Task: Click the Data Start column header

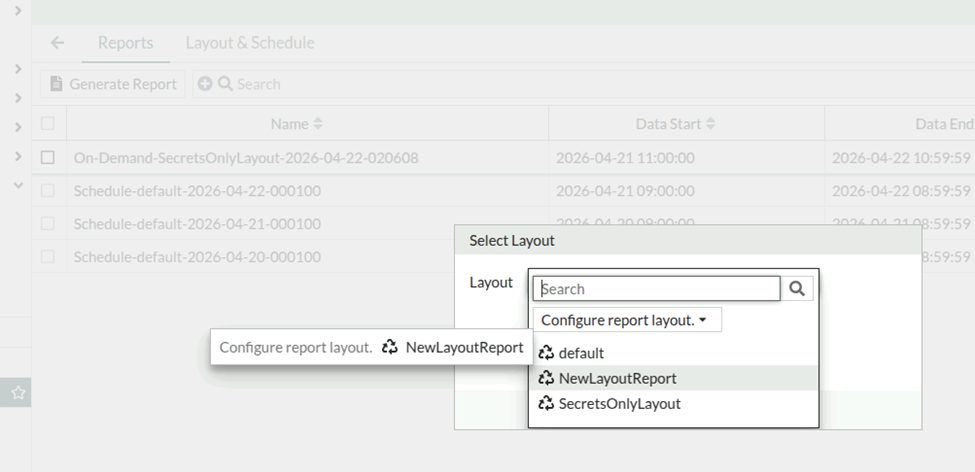Action: click(686, 124)
